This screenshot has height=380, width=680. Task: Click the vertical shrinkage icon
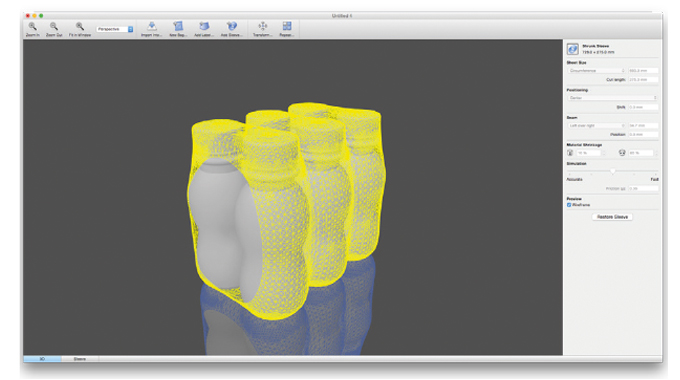coord(570,153)
